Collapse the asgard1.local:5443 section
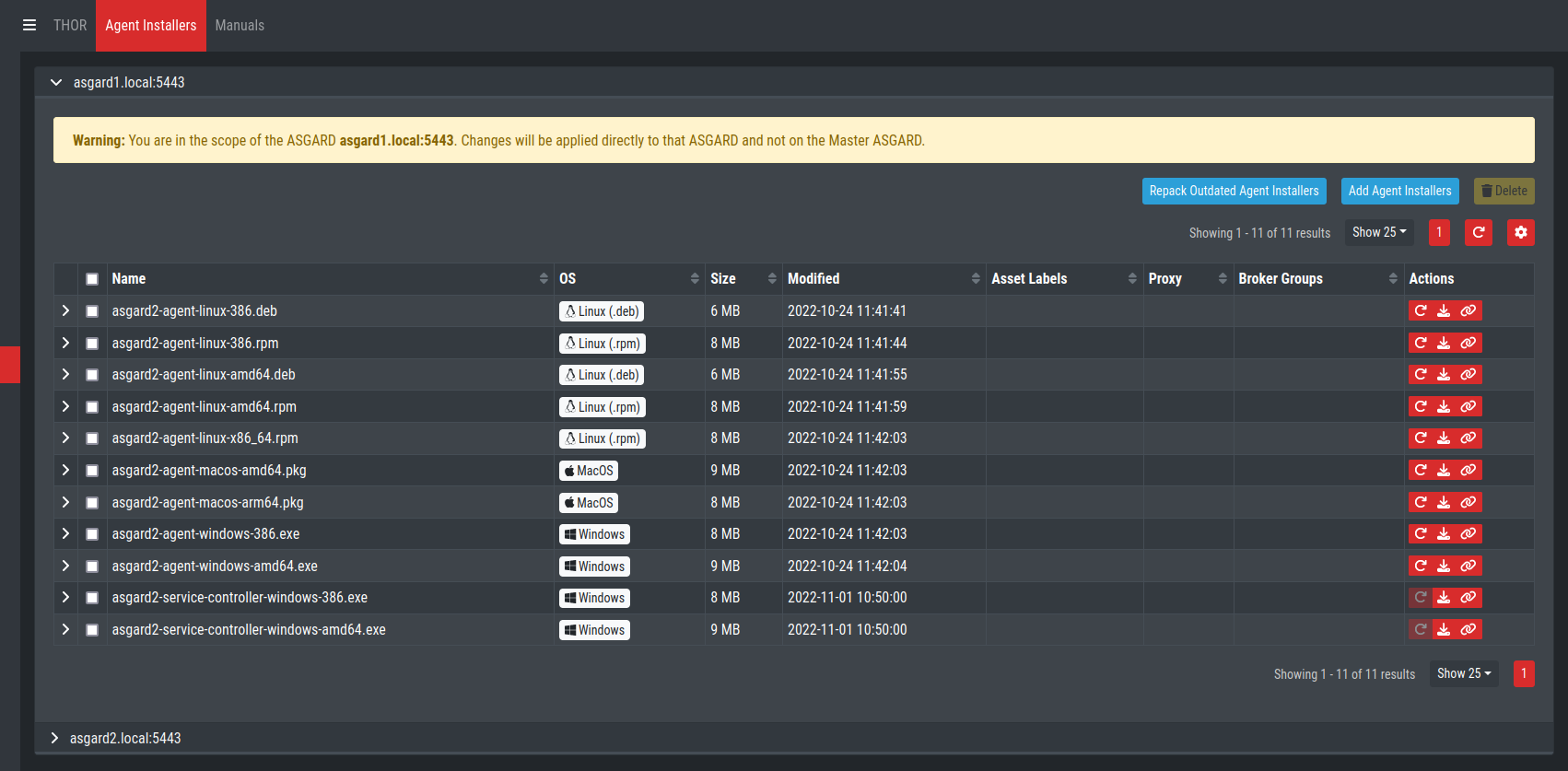Screen dimensions: 1568x771 [x=56, y=83]
